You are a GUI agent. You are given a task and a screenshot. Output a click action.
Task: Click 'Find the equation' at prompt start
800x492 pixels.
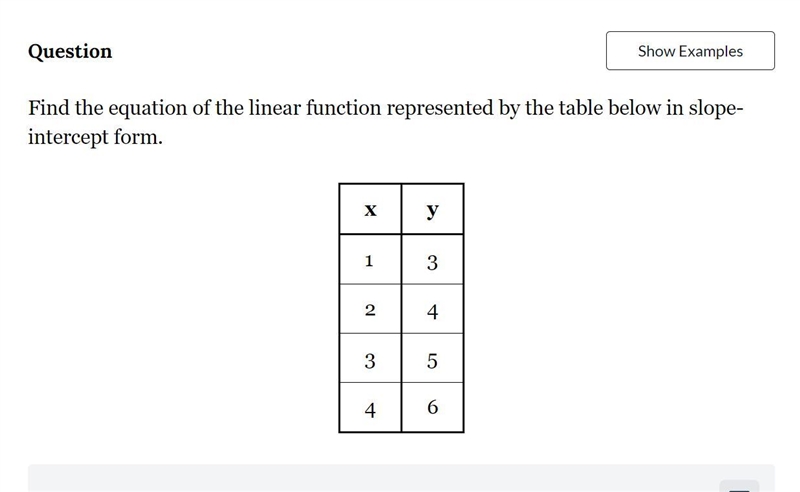tap(108, 109)
